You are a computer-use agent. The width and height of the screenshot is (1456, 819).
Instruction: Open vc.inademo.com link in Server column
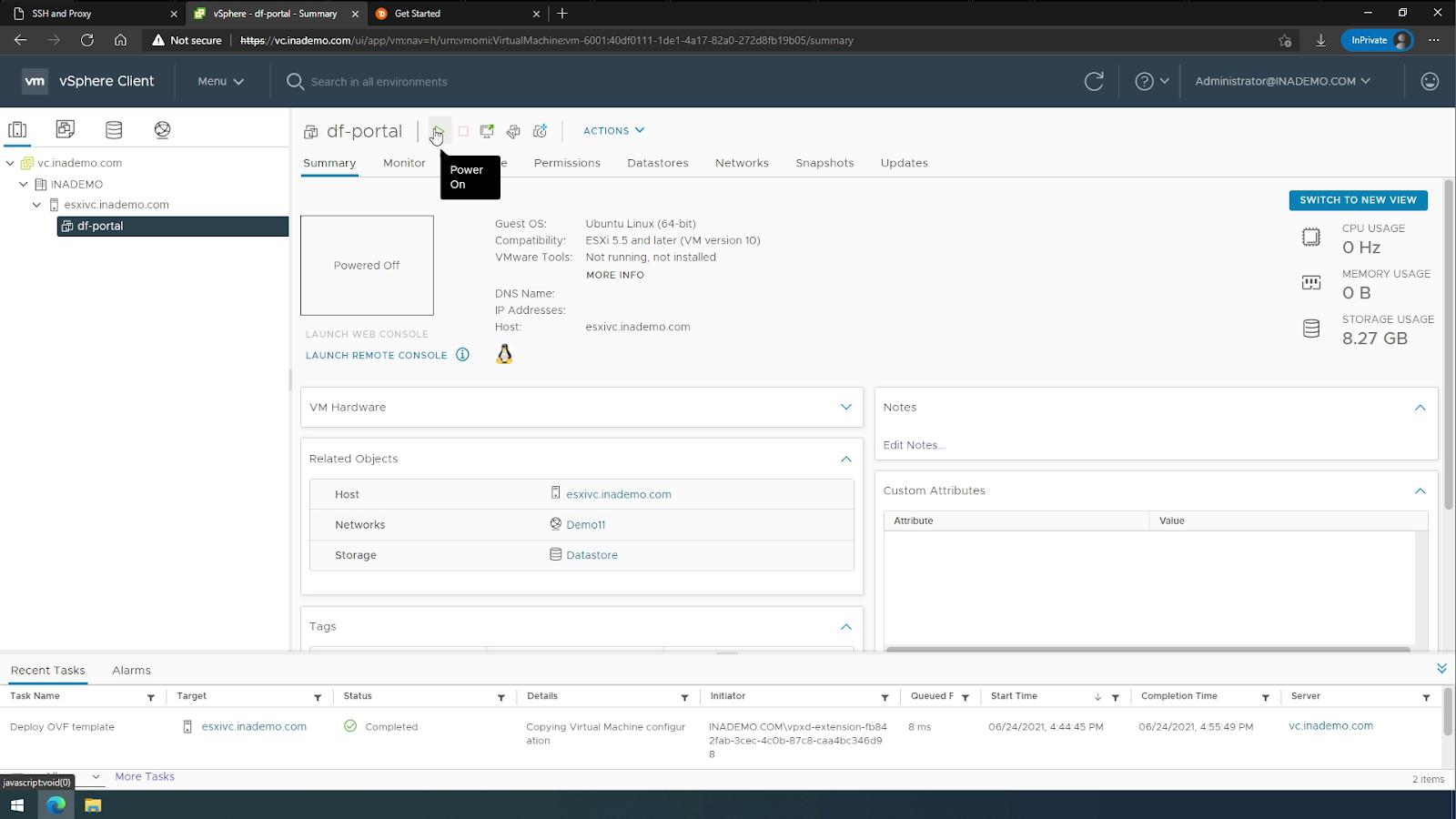pyautogui.click(x=1330, y=726)
